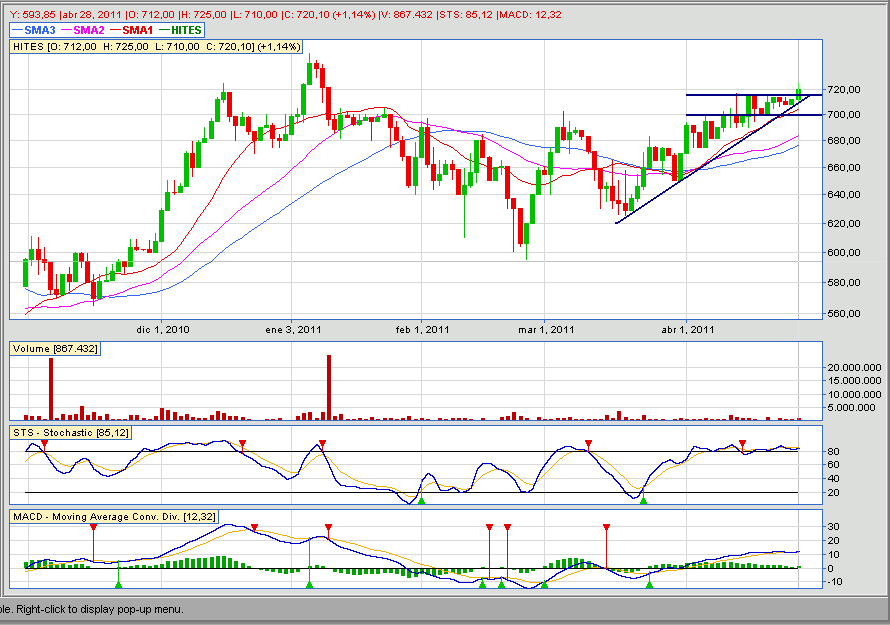Click leftmost green marker in MACD panel
This screenshot has height=625, width=890.
[119, 583]
